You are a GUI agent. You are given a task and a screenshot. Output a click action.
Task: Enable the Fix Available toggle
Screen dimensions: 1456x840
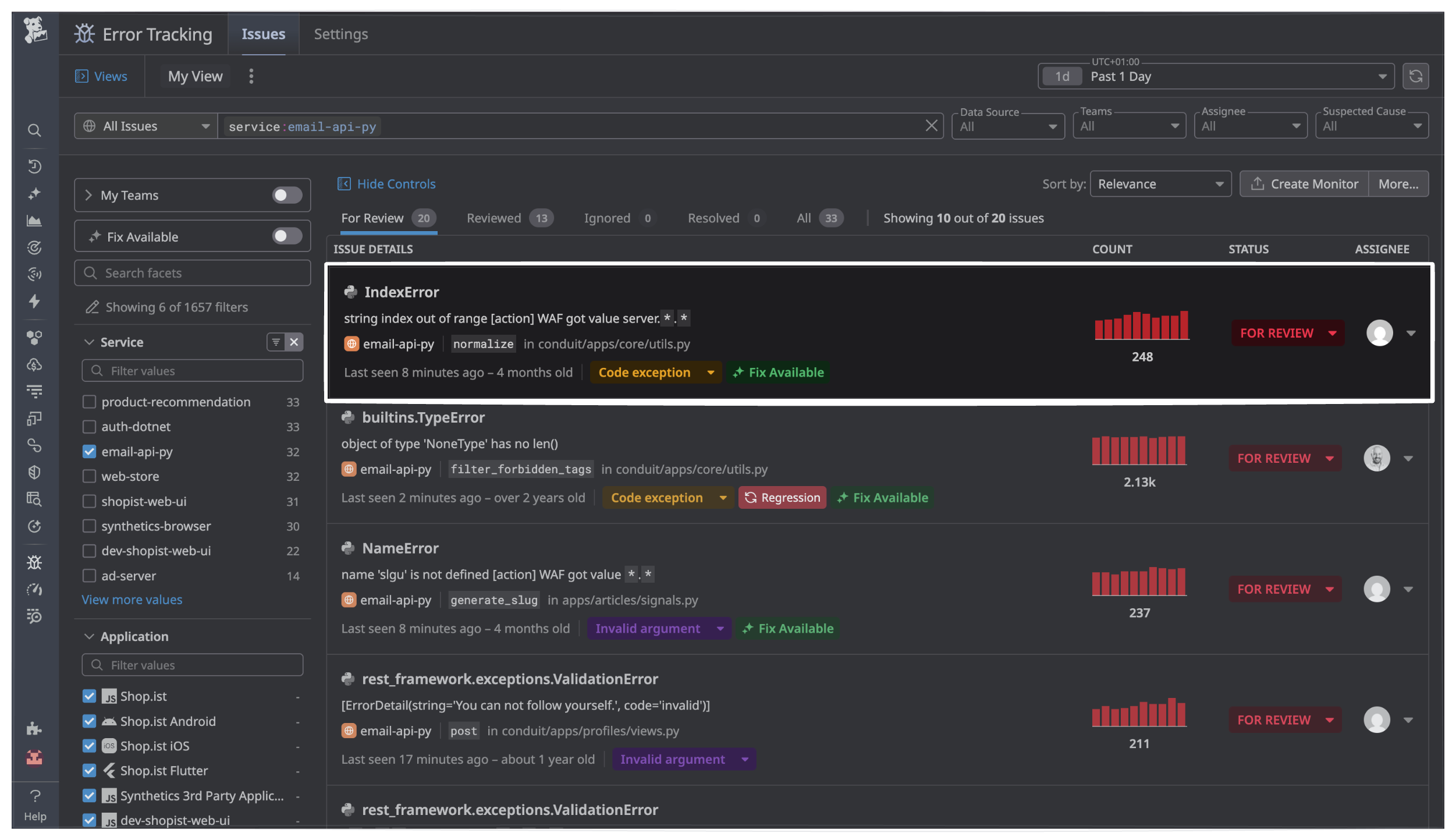click(x=287, y=236)
